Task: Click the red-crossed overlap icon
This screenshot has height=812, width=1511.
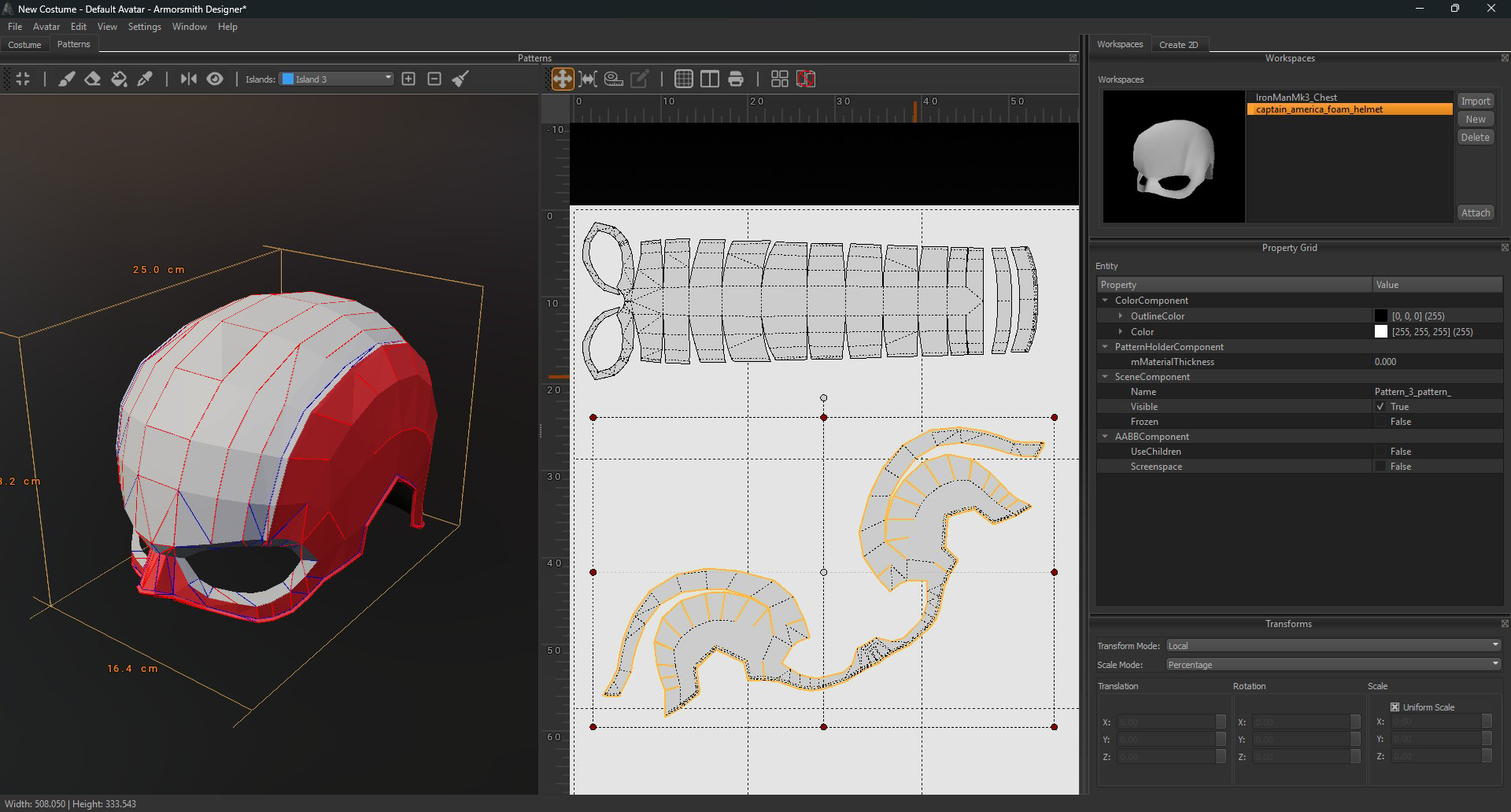Action: pyautogui.click(x=806, y=79)
